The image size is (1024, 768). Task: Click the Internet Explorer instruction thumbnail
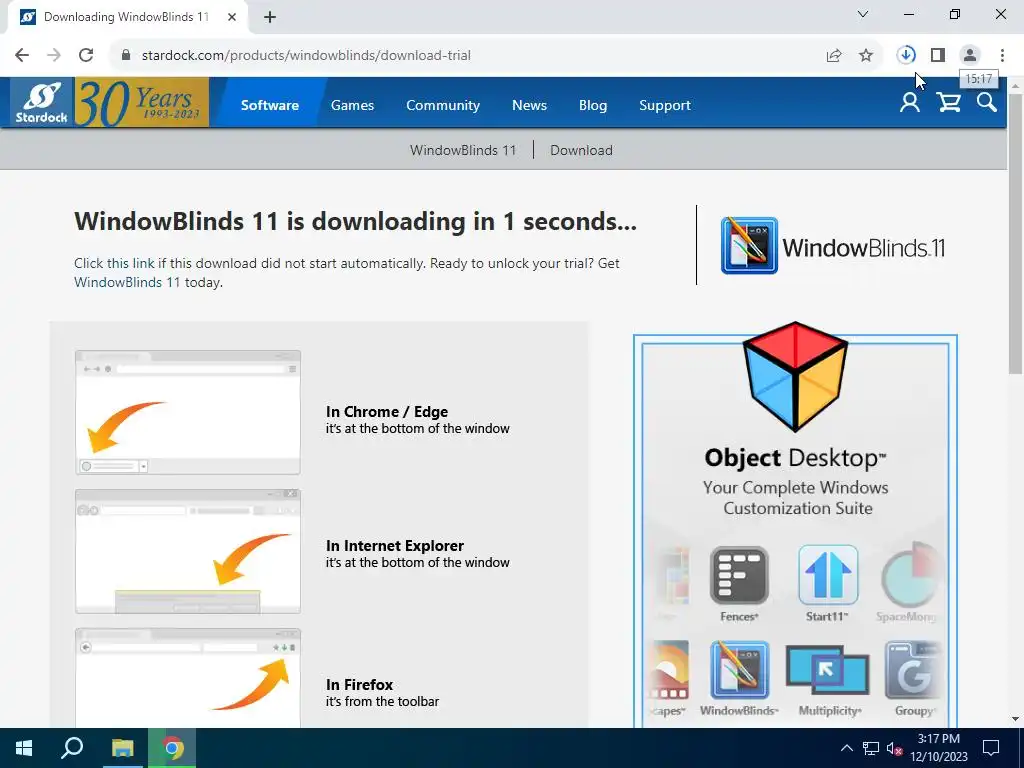coord(188,551)
